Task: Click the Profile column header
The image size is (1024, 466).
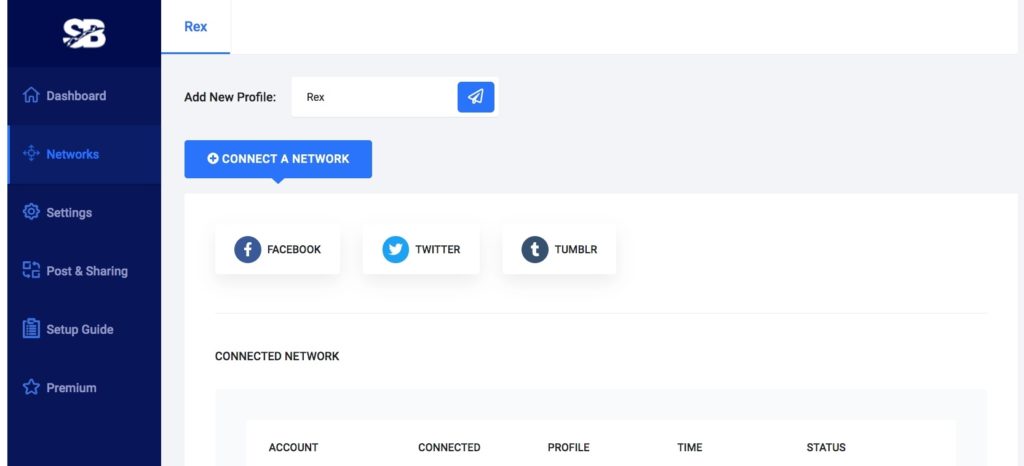Action: tap(569, 448)
